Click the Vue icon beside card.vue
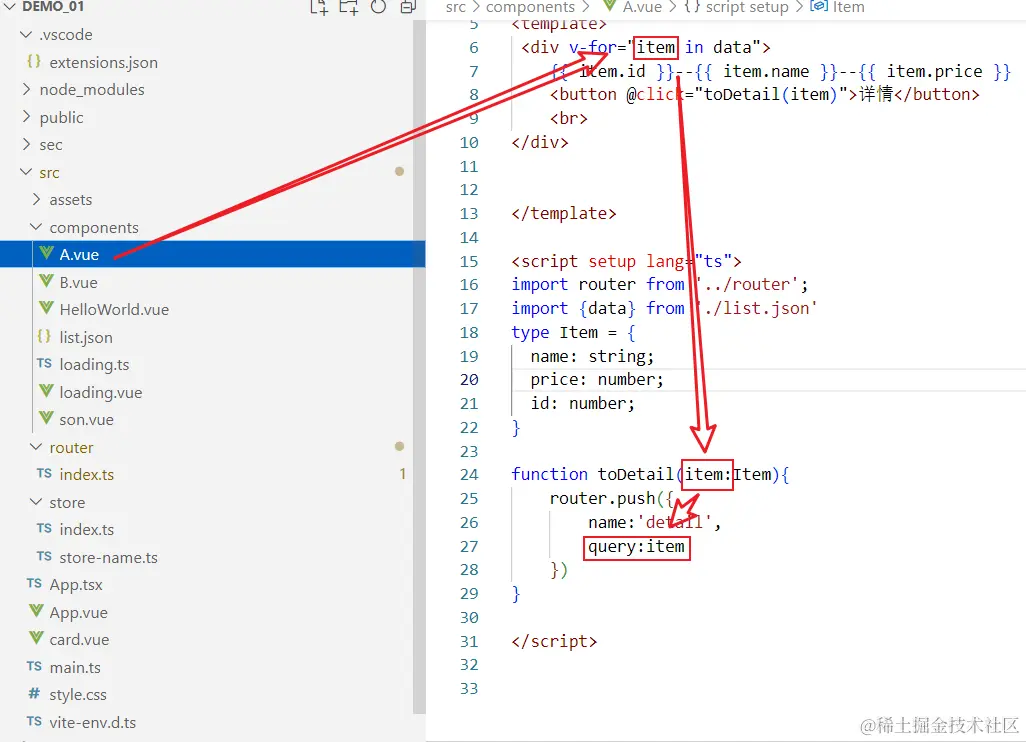Image resolution: width=1026 pixels, height=742 pixels. click(x=36, y=638)
